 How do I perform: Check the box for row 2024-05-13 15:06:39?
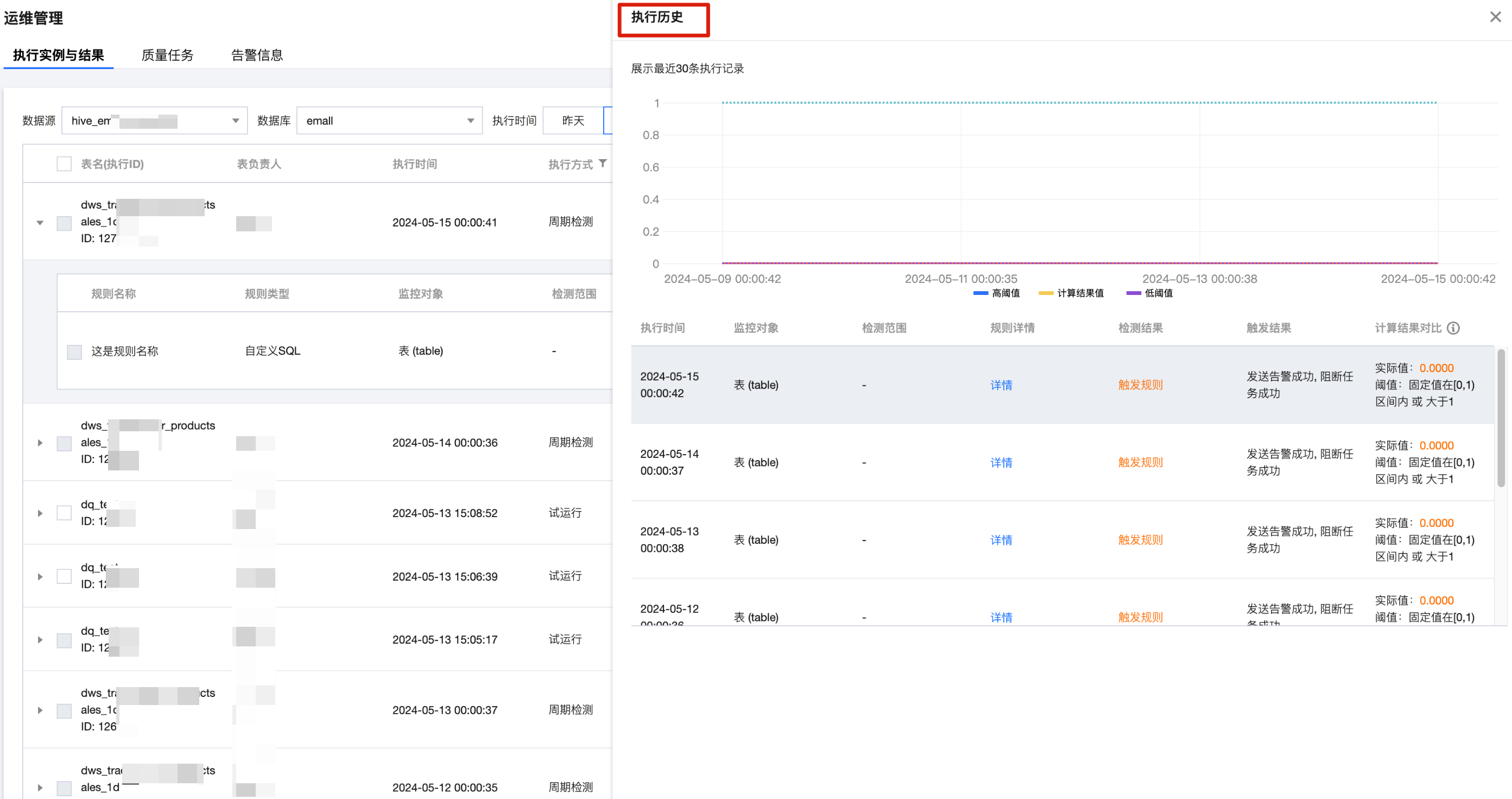(x=64, y=576)
